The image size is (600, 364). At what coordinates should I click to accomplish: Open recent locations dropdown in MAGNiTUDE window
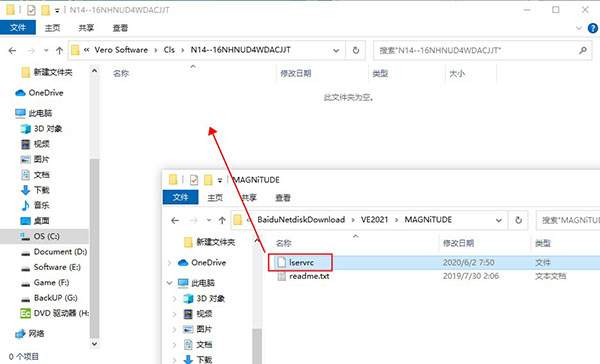click(209, 220)
